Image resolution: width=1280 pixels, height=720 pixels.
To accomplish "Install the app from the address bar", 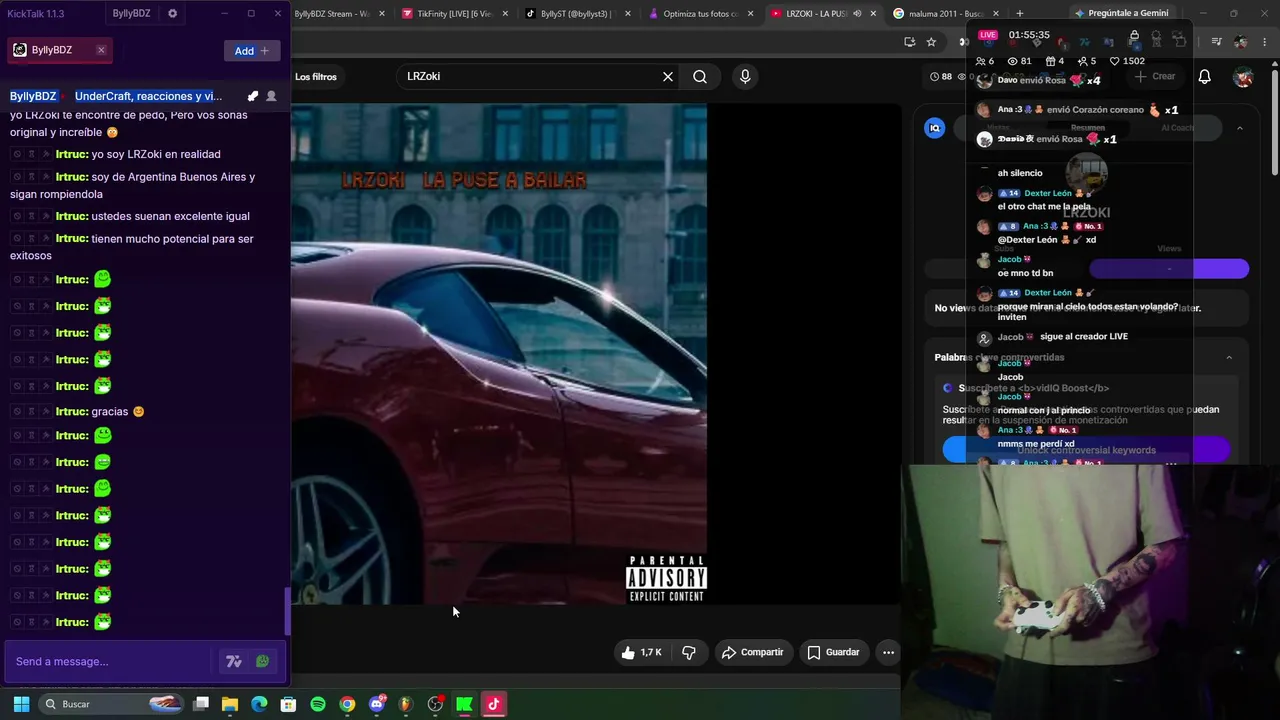I will 909,42.
